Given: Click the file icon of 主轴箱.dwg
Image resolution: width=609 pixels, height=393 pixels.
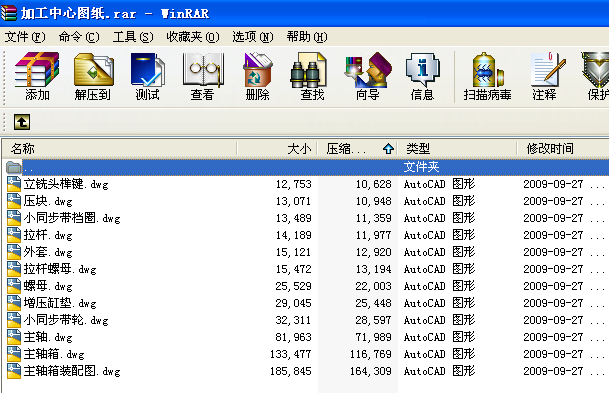Looking at the screenshot, I should click(14, 354).
